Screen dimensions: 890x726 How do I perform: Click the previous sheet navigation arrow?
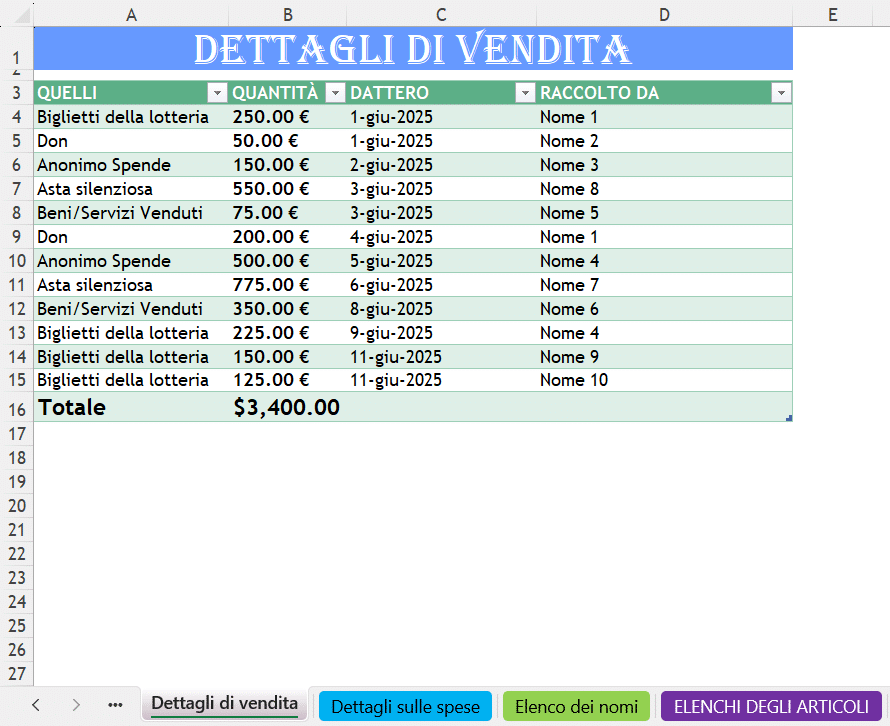point(37,704)
